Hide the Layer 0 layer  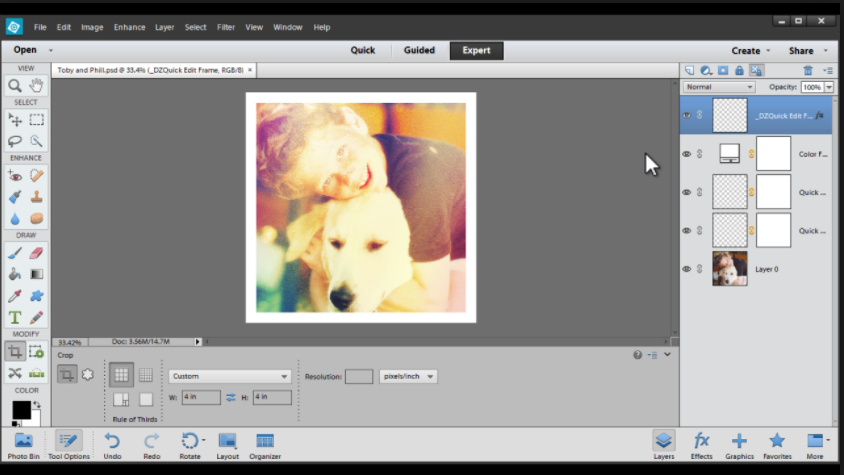click(x=686, y=269)
